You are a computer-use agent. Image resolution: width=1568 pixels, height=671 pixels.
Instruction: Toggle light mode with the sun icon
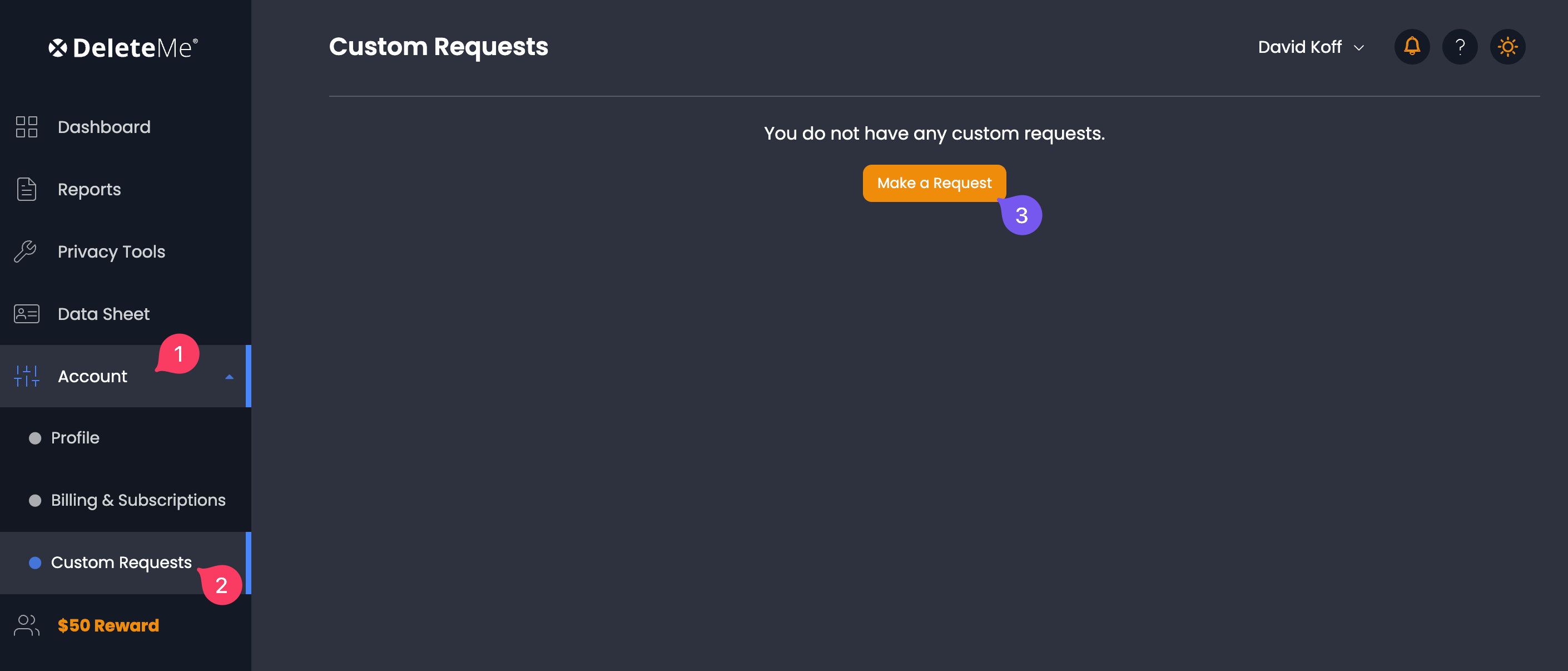pyautogui.click(x=1508, y=46)
